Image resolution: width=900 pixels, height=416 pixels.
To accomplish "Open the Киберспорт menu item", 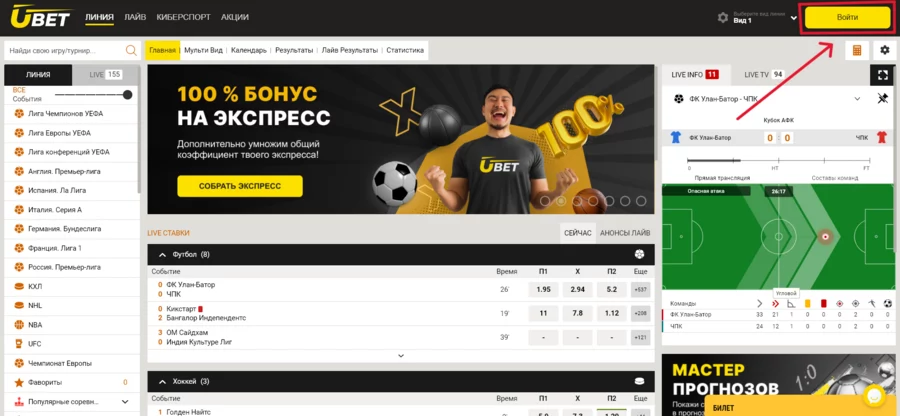I will 184,17.
